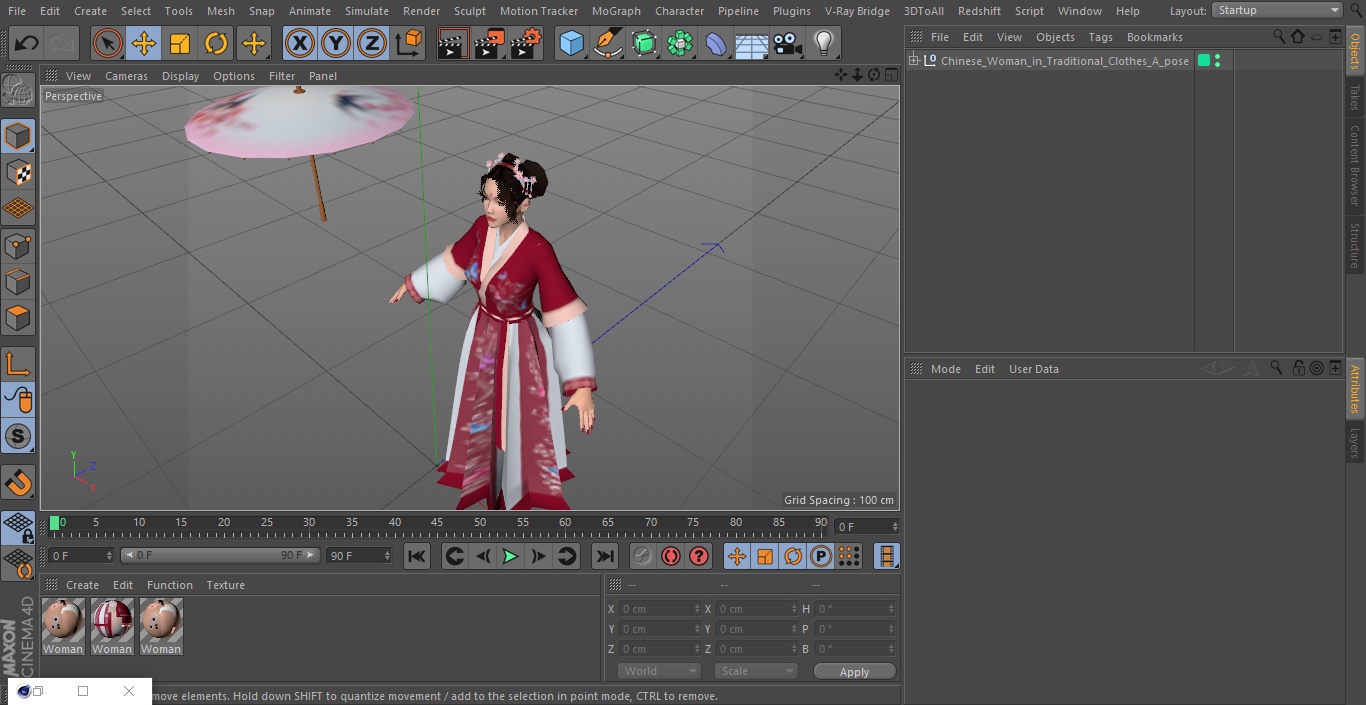The image size is (1366, 705).
Task: Play animation forward
Action: (510, 556)
